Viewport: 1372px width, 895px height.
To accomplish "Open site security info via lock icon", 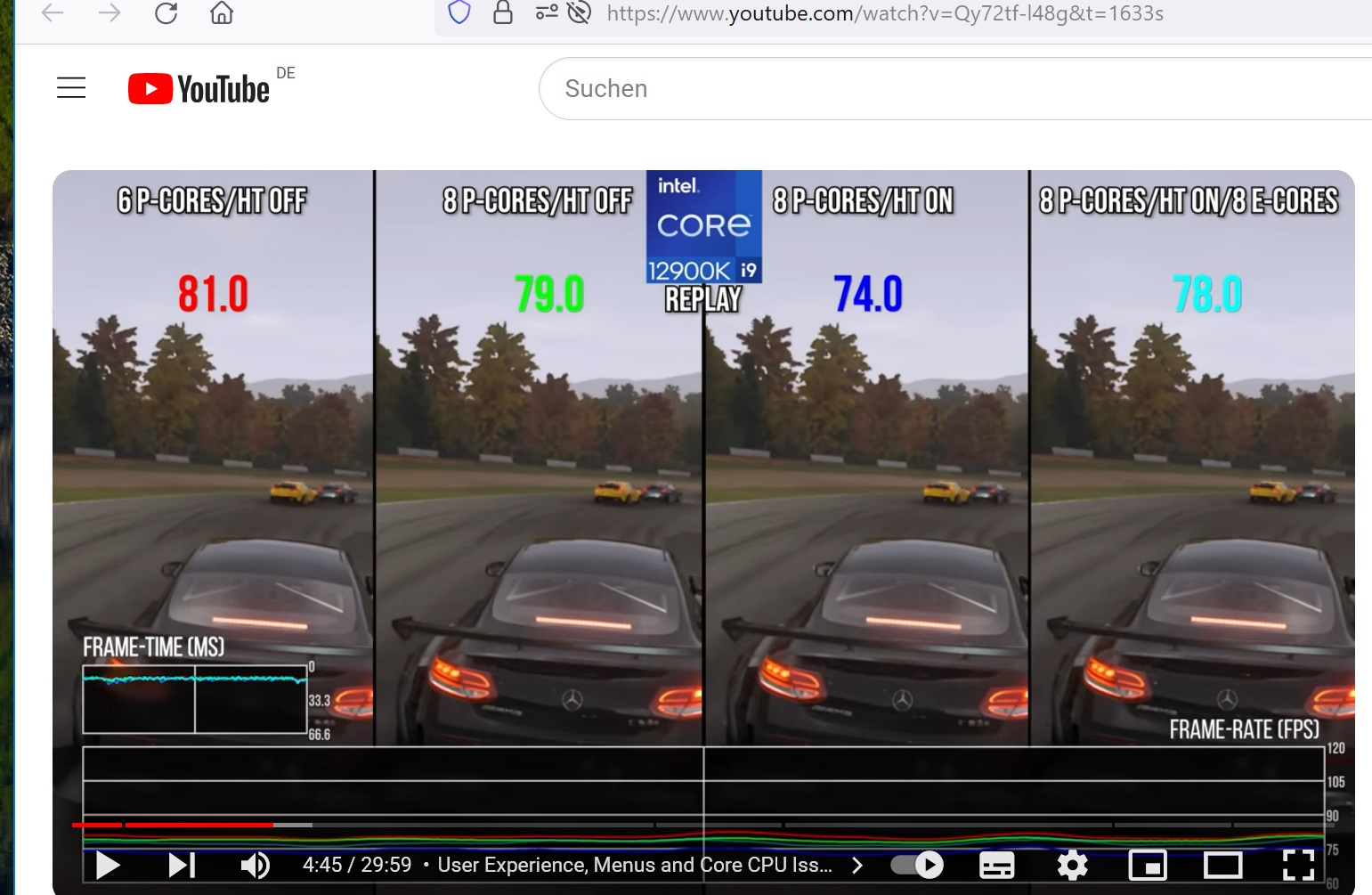I will tap(503, 13).
